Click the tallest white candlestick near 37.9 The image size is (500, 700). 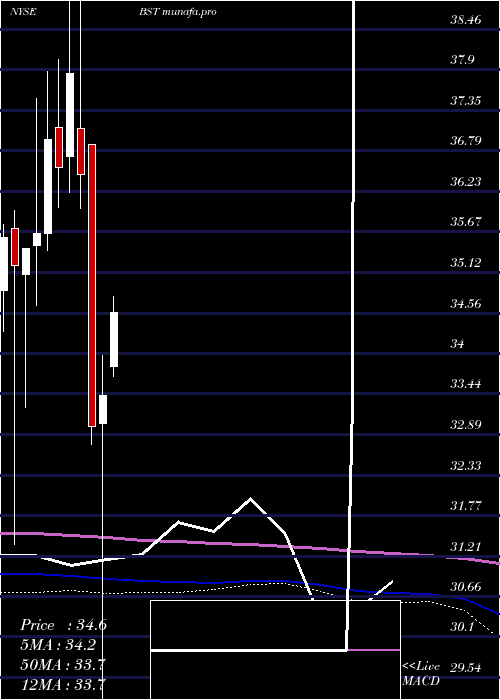click(x=70, y=115)
